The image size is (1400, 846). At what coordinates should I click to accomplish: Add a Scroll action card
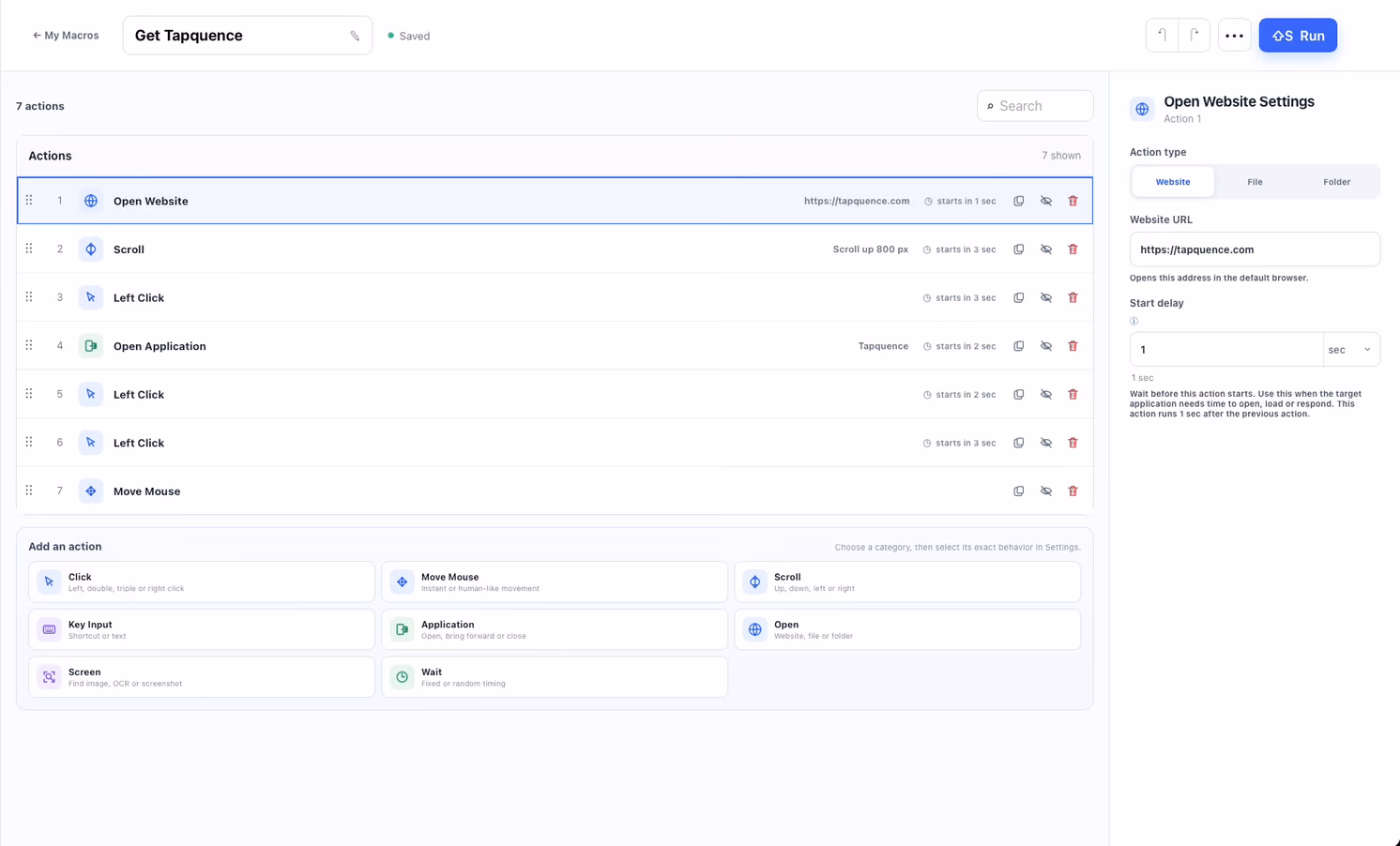[907, 582]
